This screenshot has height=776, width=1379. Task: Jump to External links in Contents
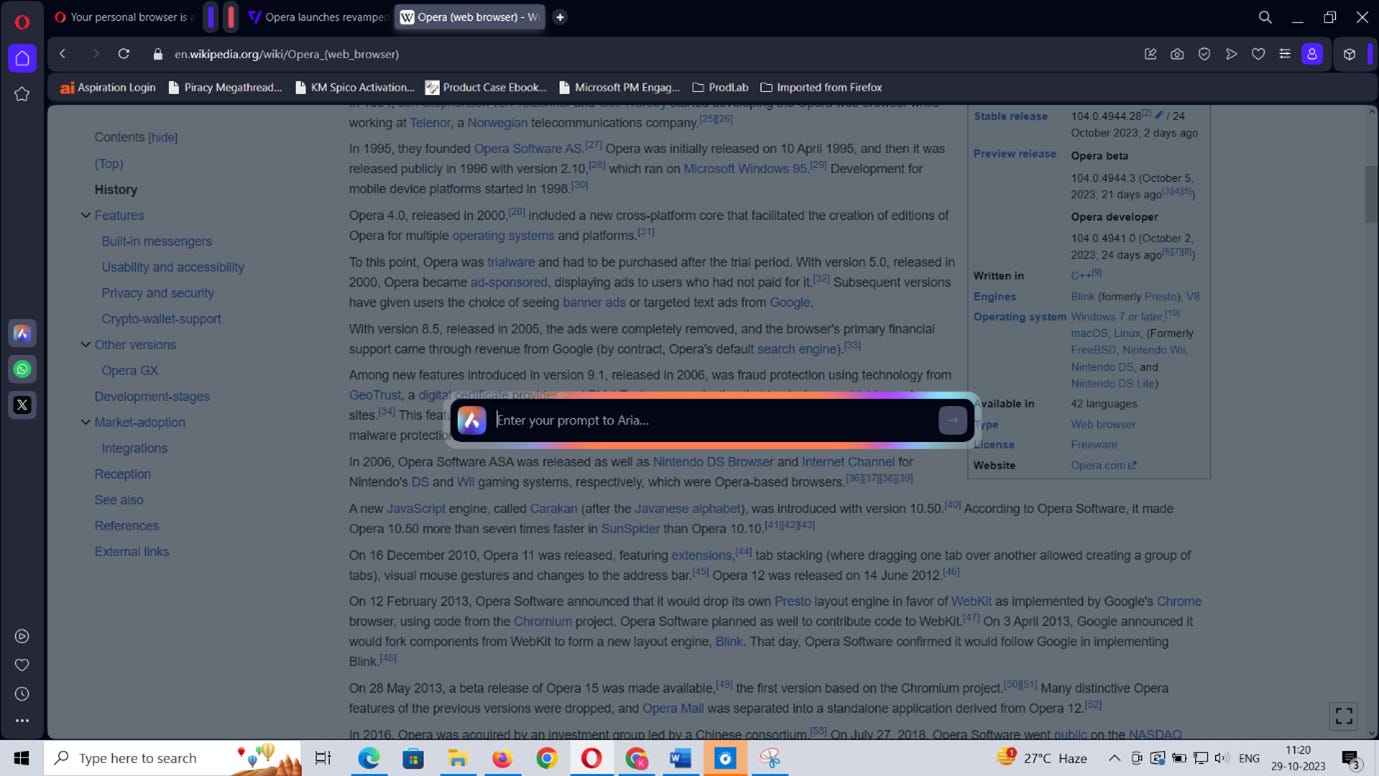pyautogui.click(x=132, y=551)
